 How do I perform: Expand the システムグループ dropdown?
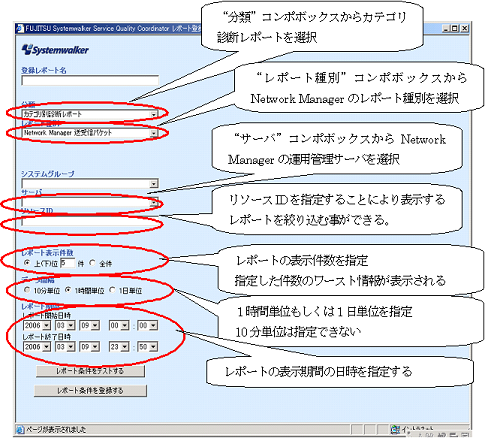[x=90, y=183]
